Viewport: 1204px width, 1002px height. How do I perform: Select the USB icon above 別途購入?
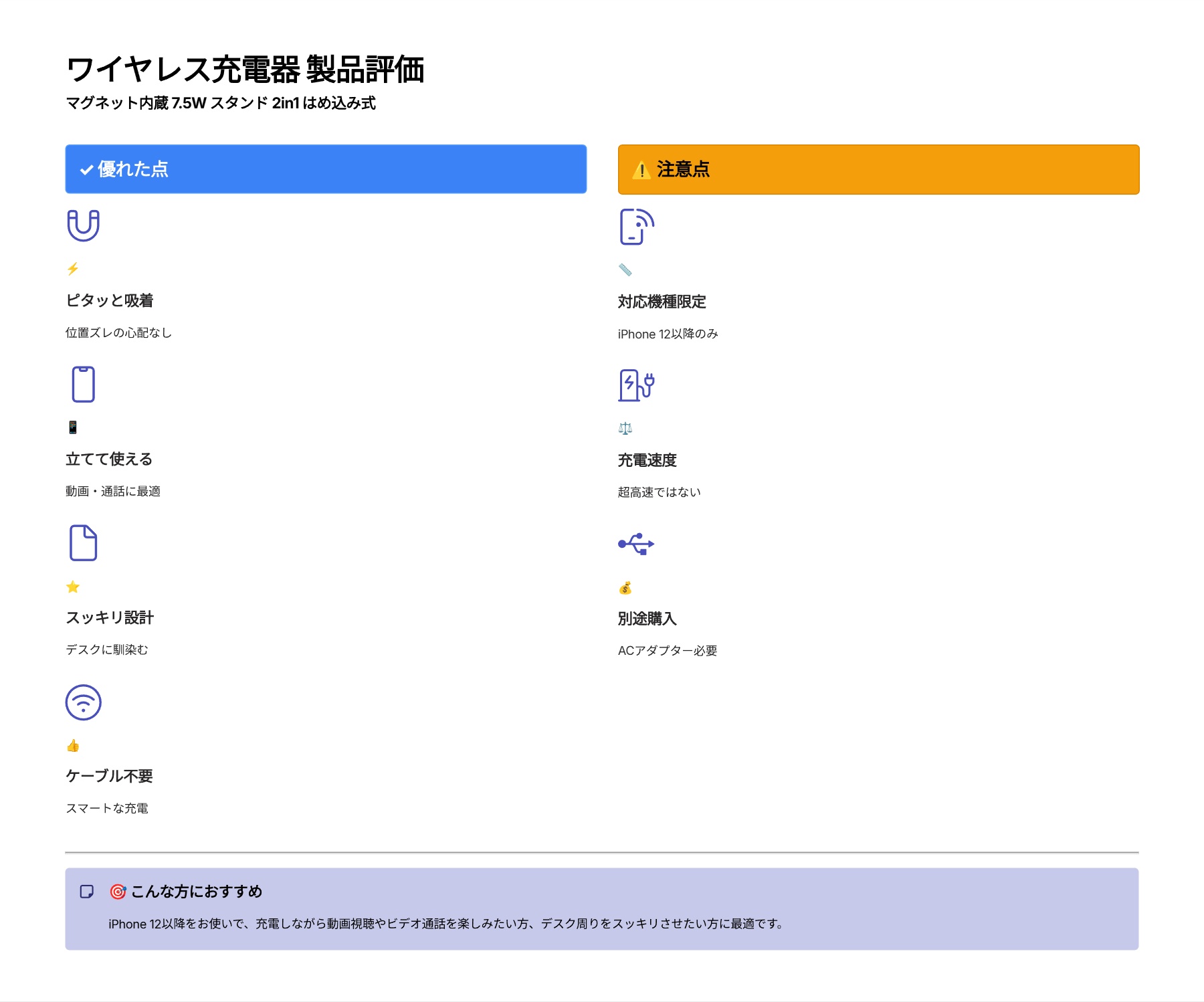636,543
